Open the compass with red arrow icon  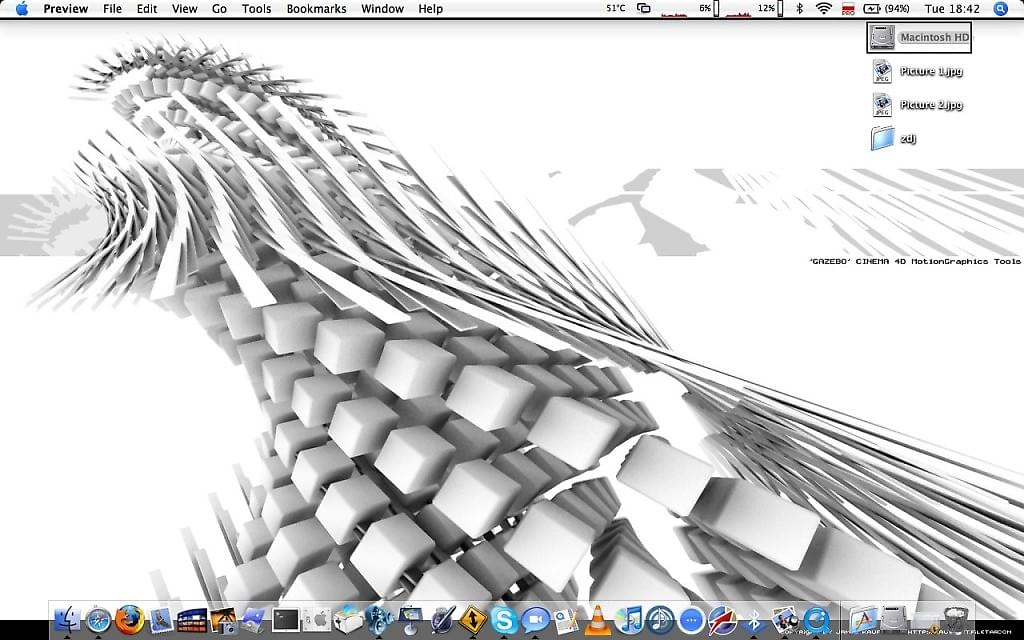tap(722, 620)
